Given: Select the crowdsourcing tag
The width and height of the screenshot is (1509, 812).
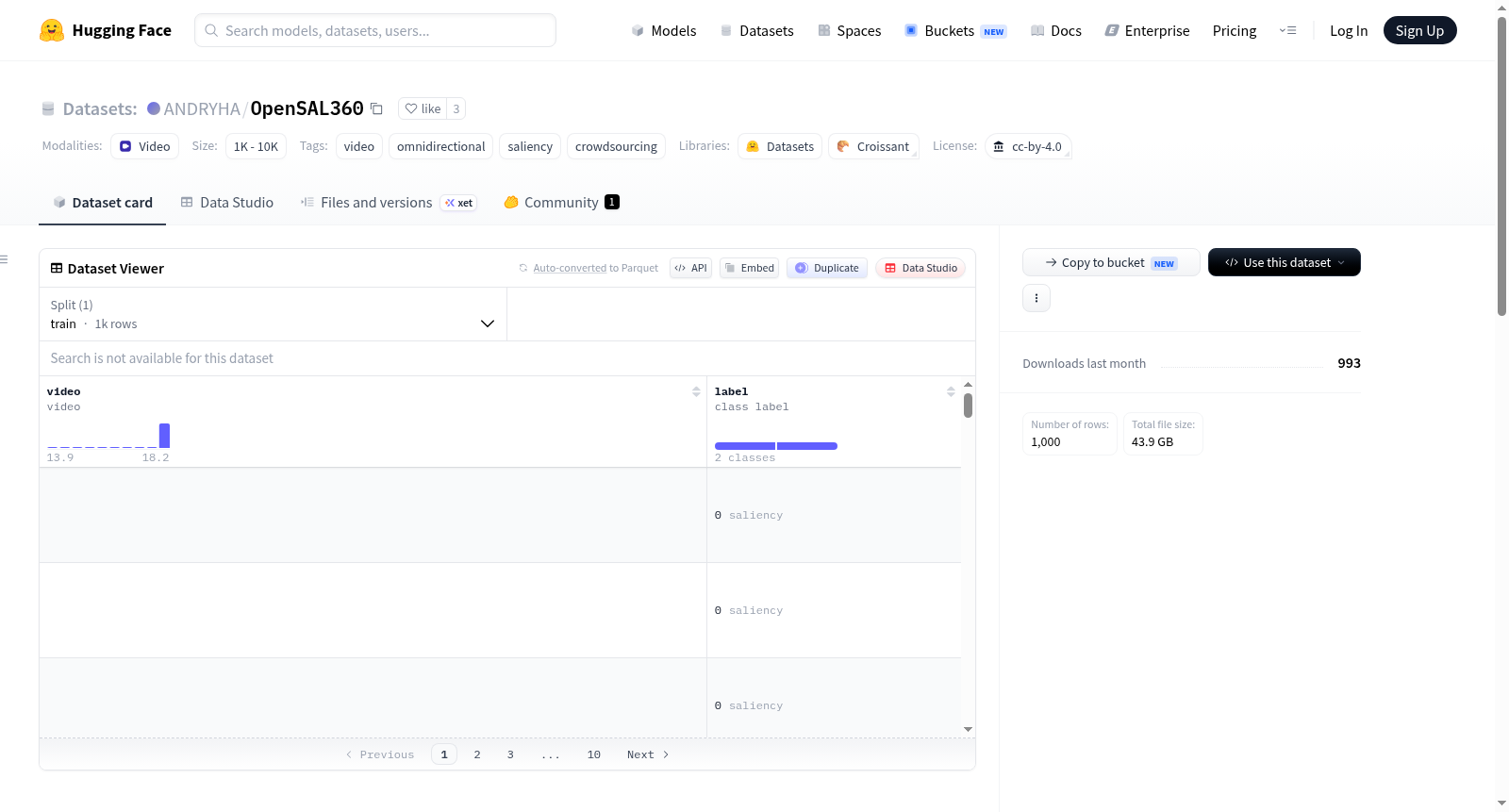Looking at the screenshot, I should 616,146.
